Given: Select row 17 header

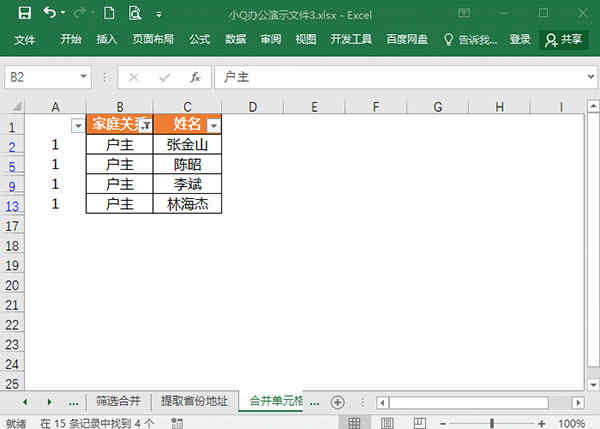Looking at the screenshot, I should click(12, 226).
